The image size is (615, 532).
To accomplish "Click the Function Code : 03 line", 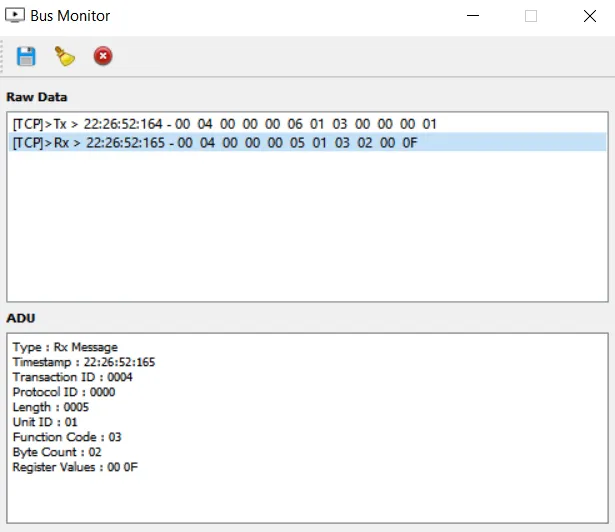I will (x=66, y=437).
